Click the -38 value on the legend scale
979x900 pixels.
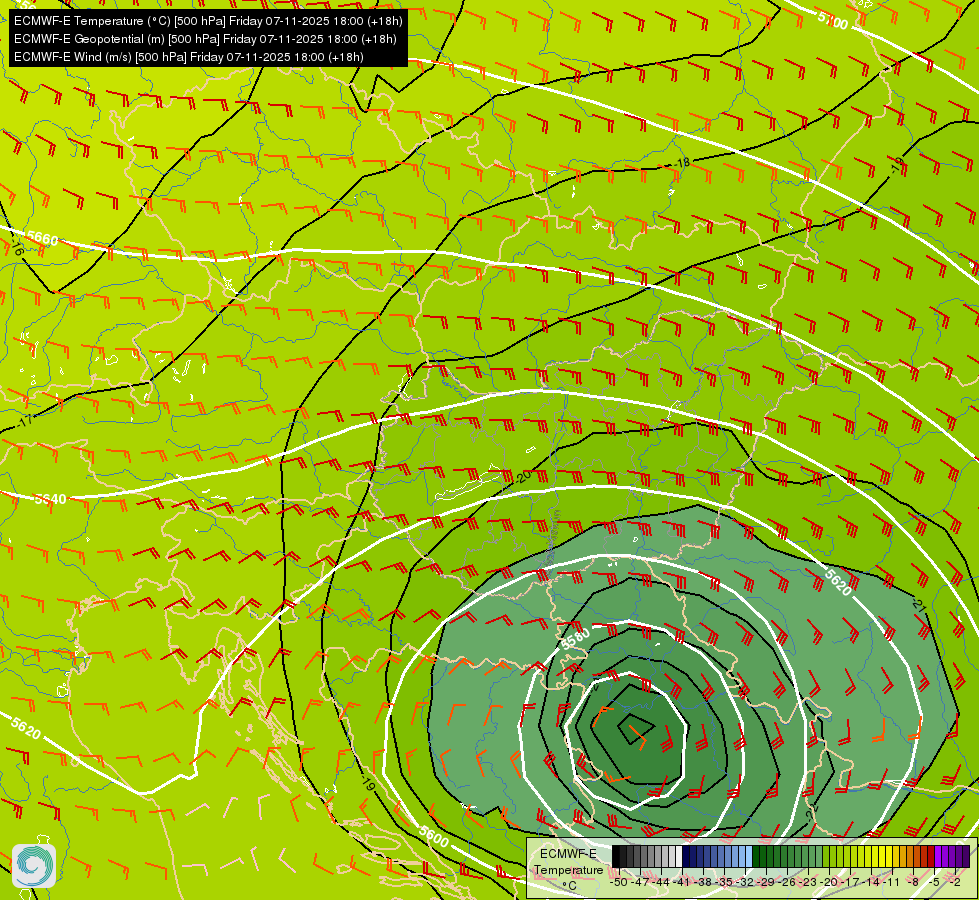[x=702, y=883]
